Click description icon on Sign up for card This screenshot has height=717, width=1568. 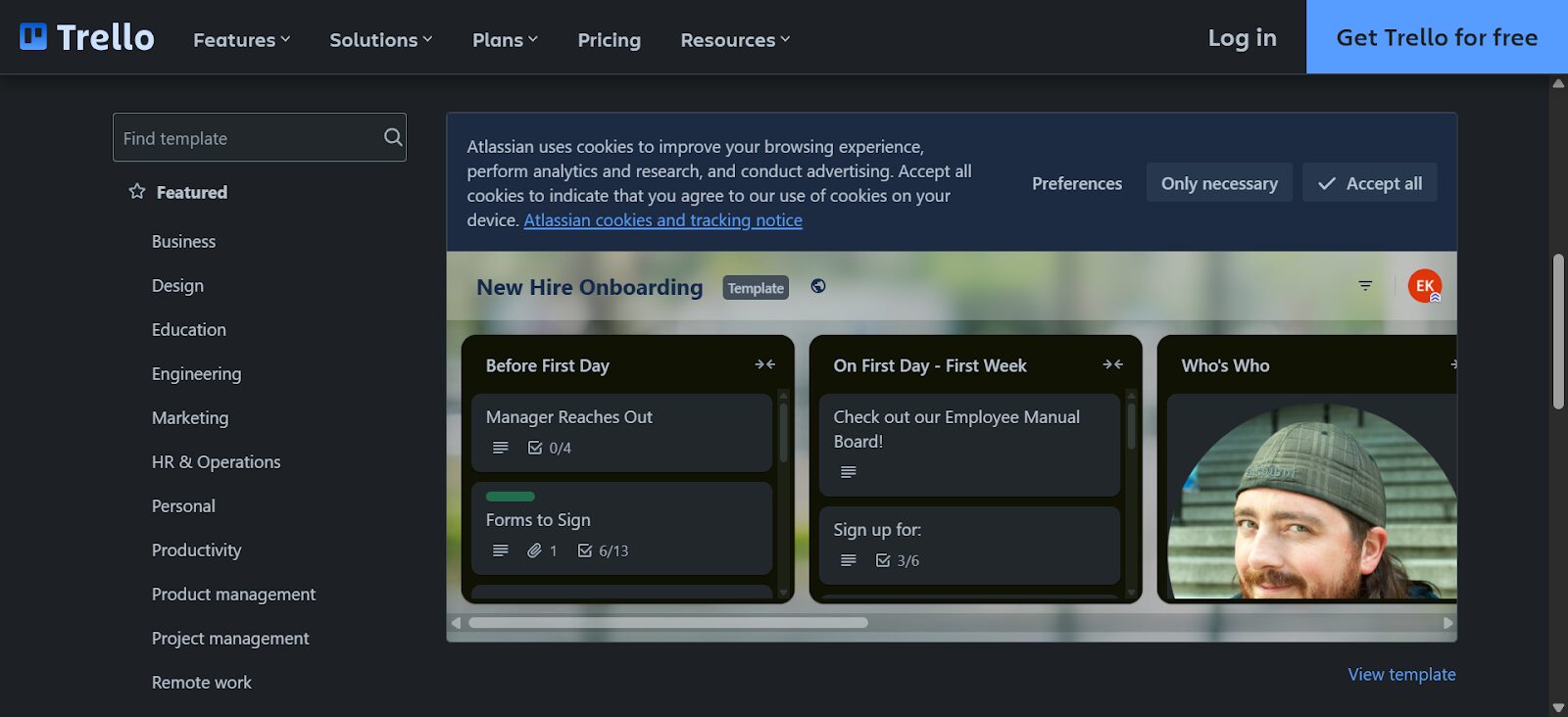point(849,560)
